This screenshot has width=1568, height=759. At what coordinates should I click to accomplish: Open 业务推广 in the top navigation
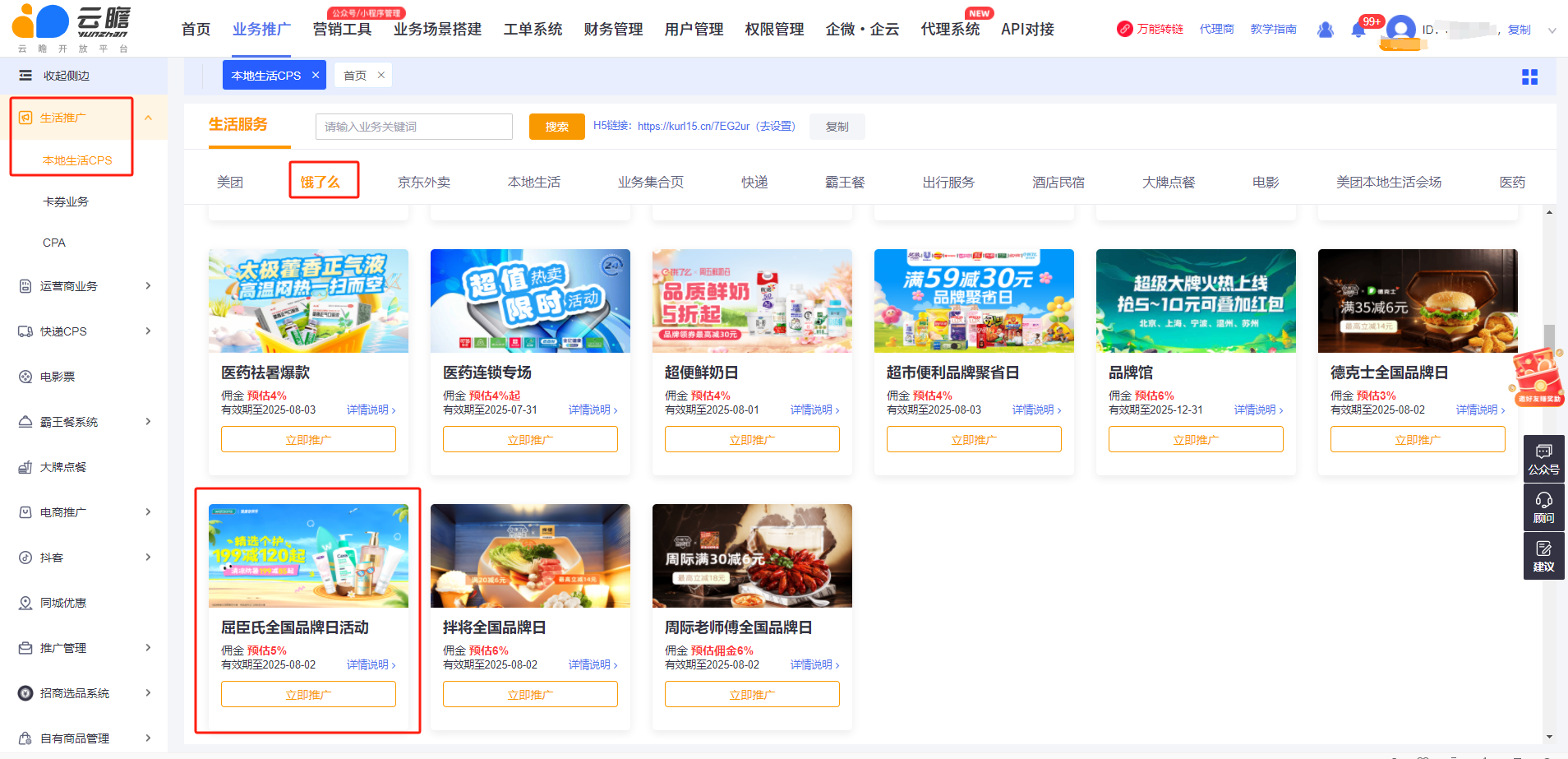[x=261, y=30]
